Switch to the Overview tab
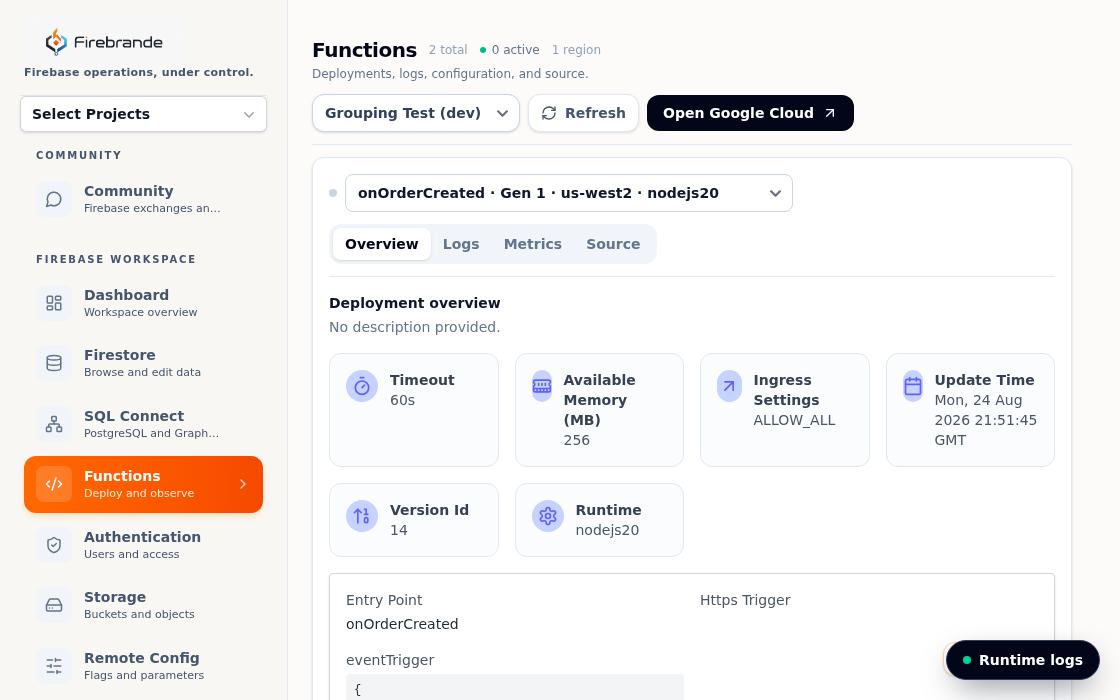Screen dimensions: 1120x700 381,244
